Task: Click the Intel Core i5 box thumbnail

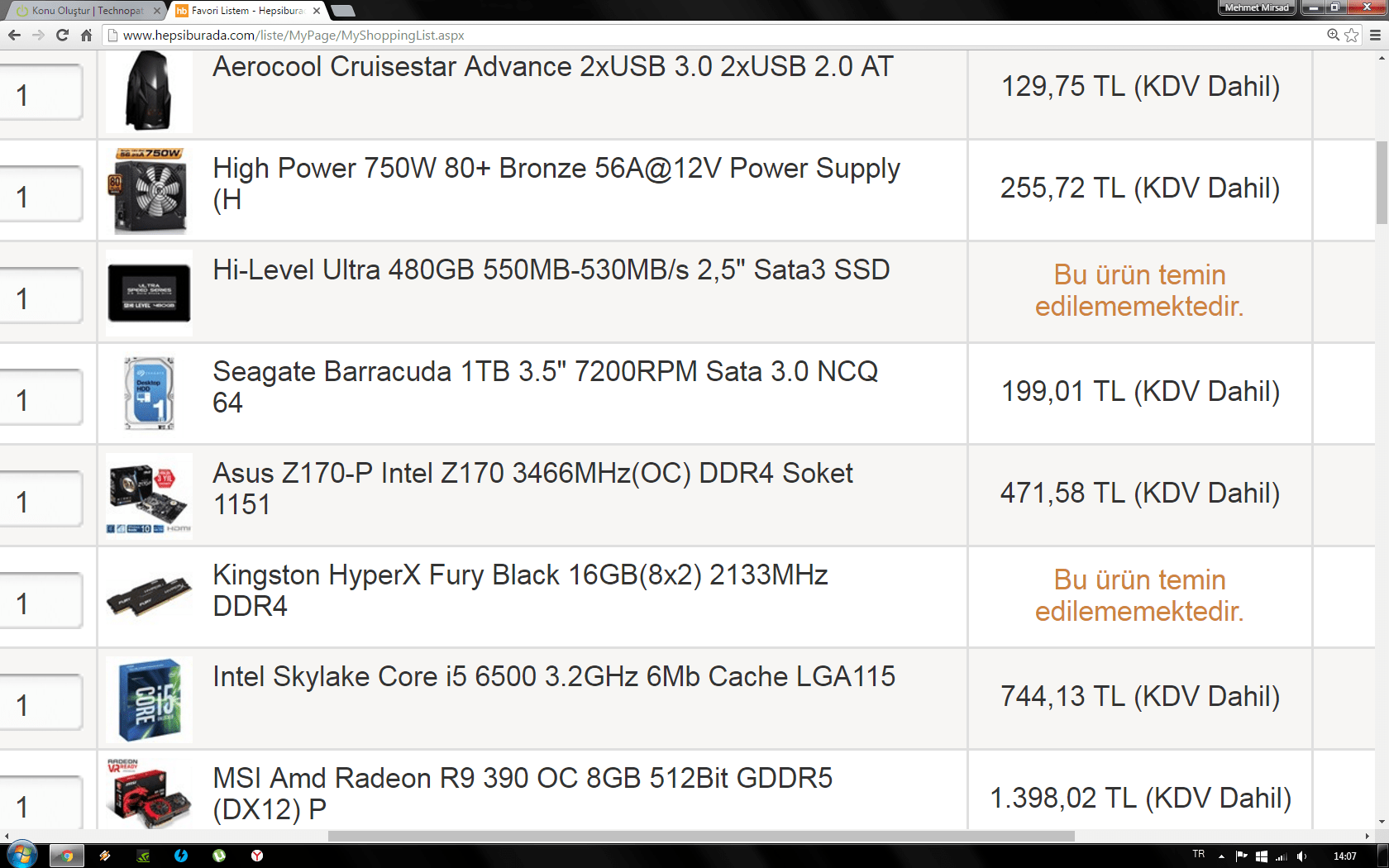Action: point(149,699)
